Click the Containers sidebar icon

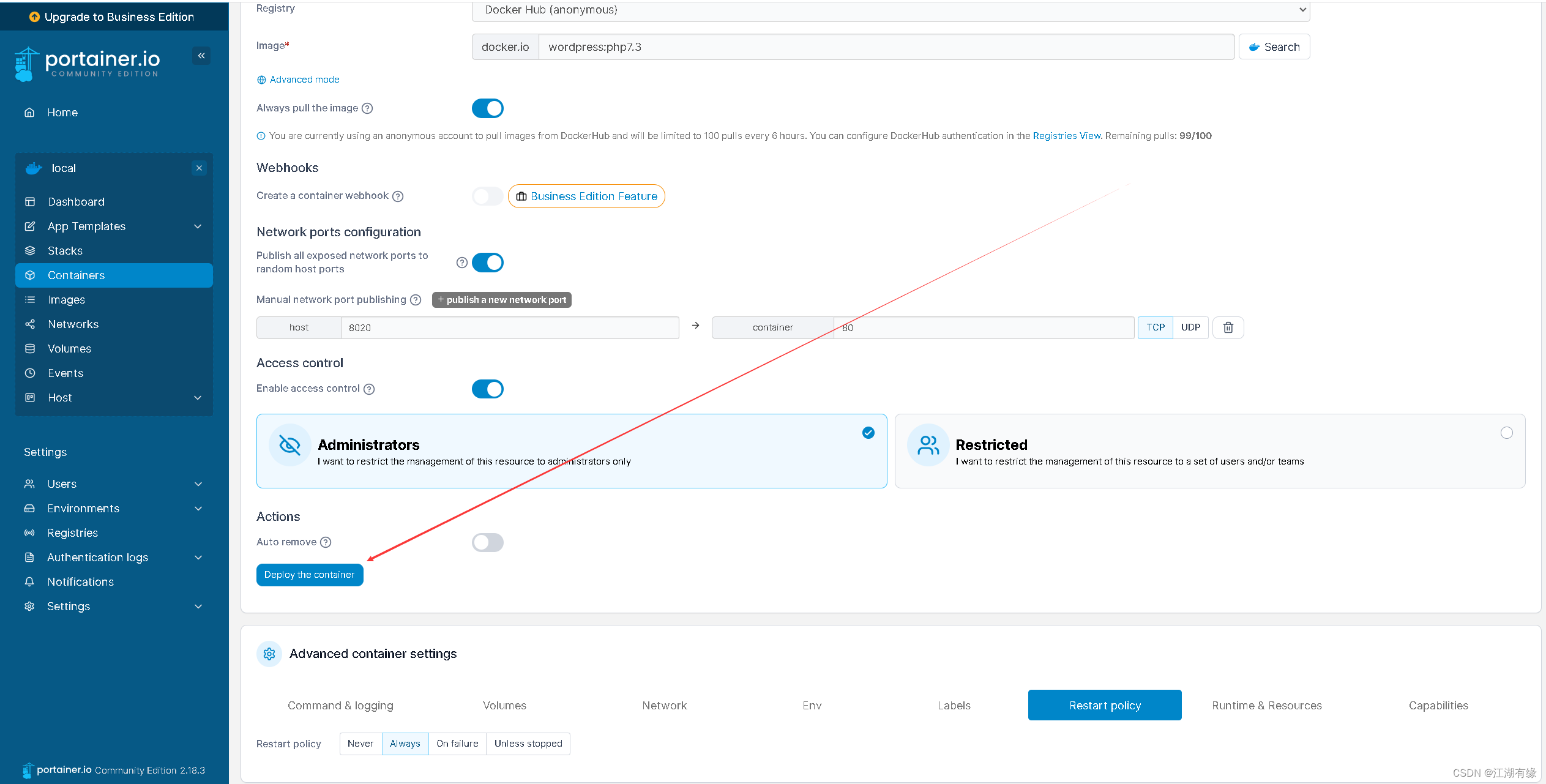click(30, 274)
